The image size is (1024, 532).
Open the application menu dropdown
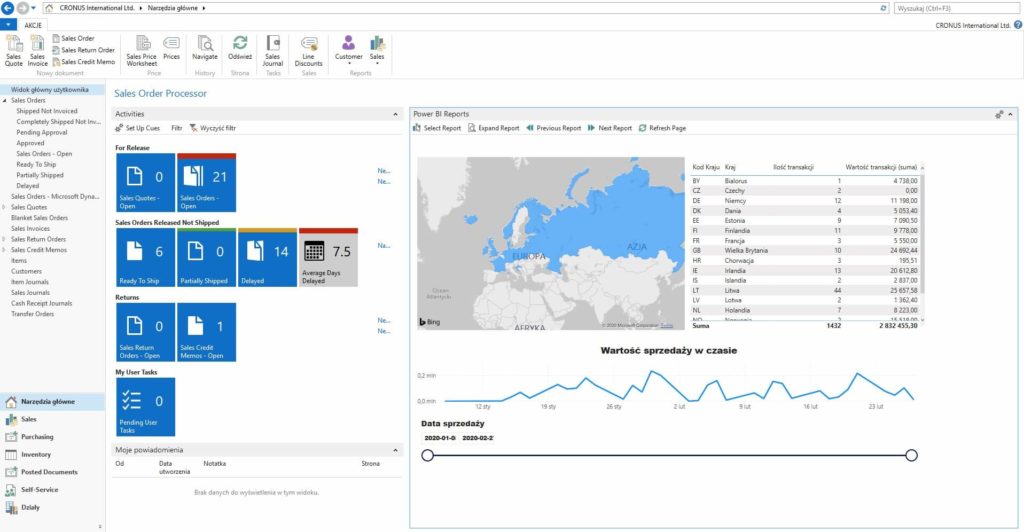click(8, 25)
